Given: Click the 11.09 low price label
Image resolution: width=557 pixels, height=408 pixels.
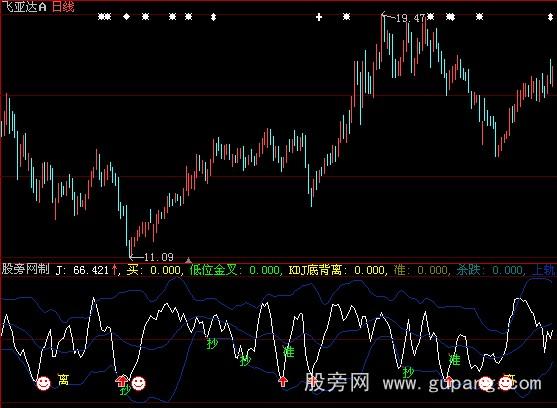Looking at the screenshot, I should tap(159, 257).
